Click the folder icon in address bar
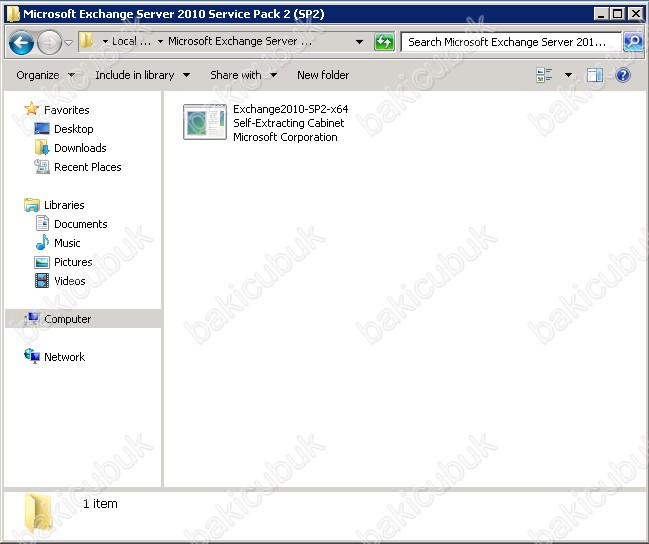 click(x=87, y=41)
